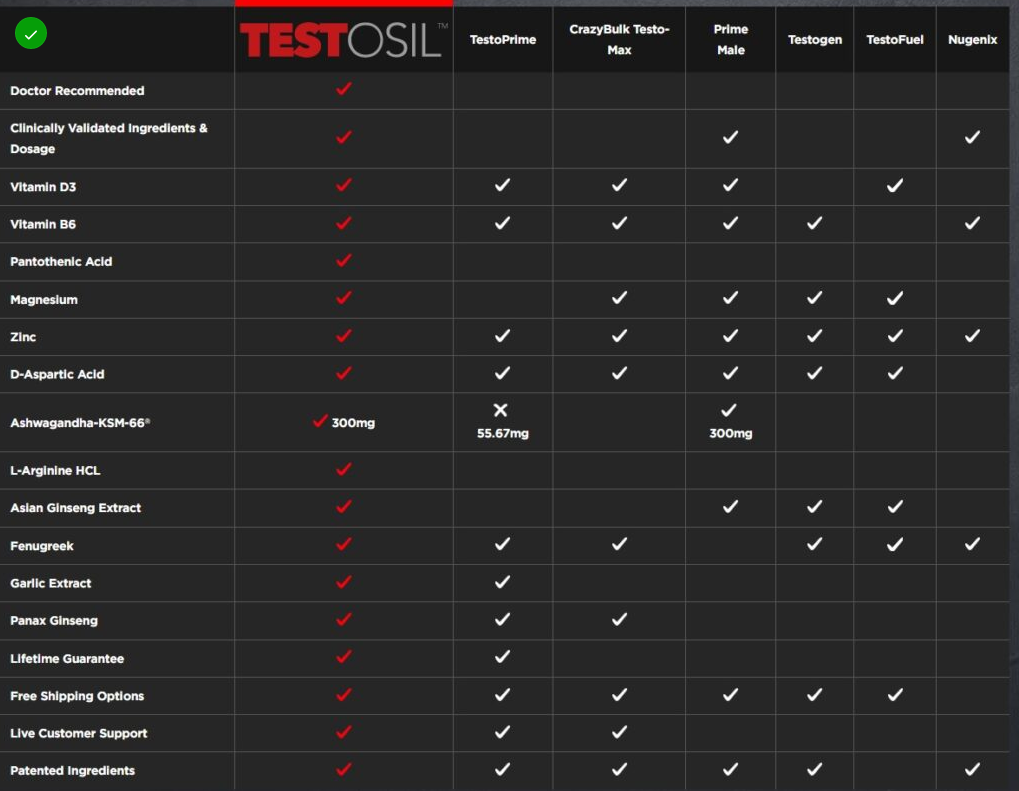Image resolution: width=1019 pixels, height=791 pixels.
Task: Click the Free Shipping Options row label
Action: (77, 696)
